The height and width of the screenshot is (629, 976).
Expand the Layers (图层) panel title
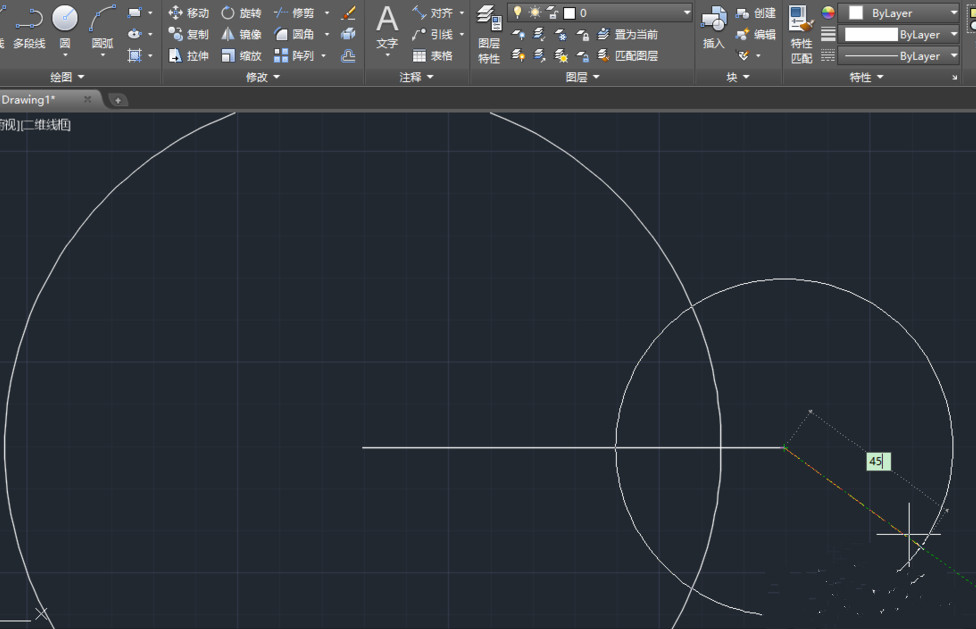pyautogui.click(x=583, y=77)
